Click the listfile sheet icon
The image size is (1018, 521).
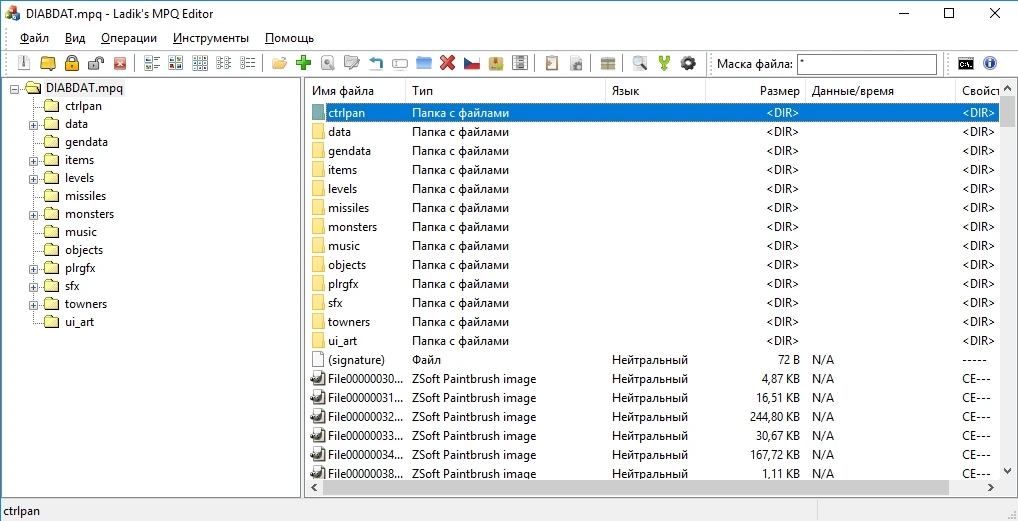519,63
